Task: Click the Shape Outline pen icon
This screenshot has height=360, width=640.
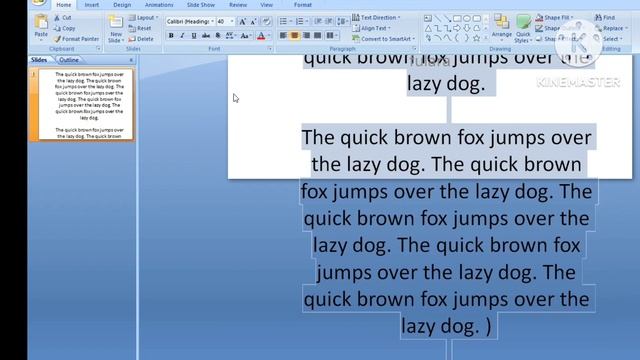Action: (539, 28)
